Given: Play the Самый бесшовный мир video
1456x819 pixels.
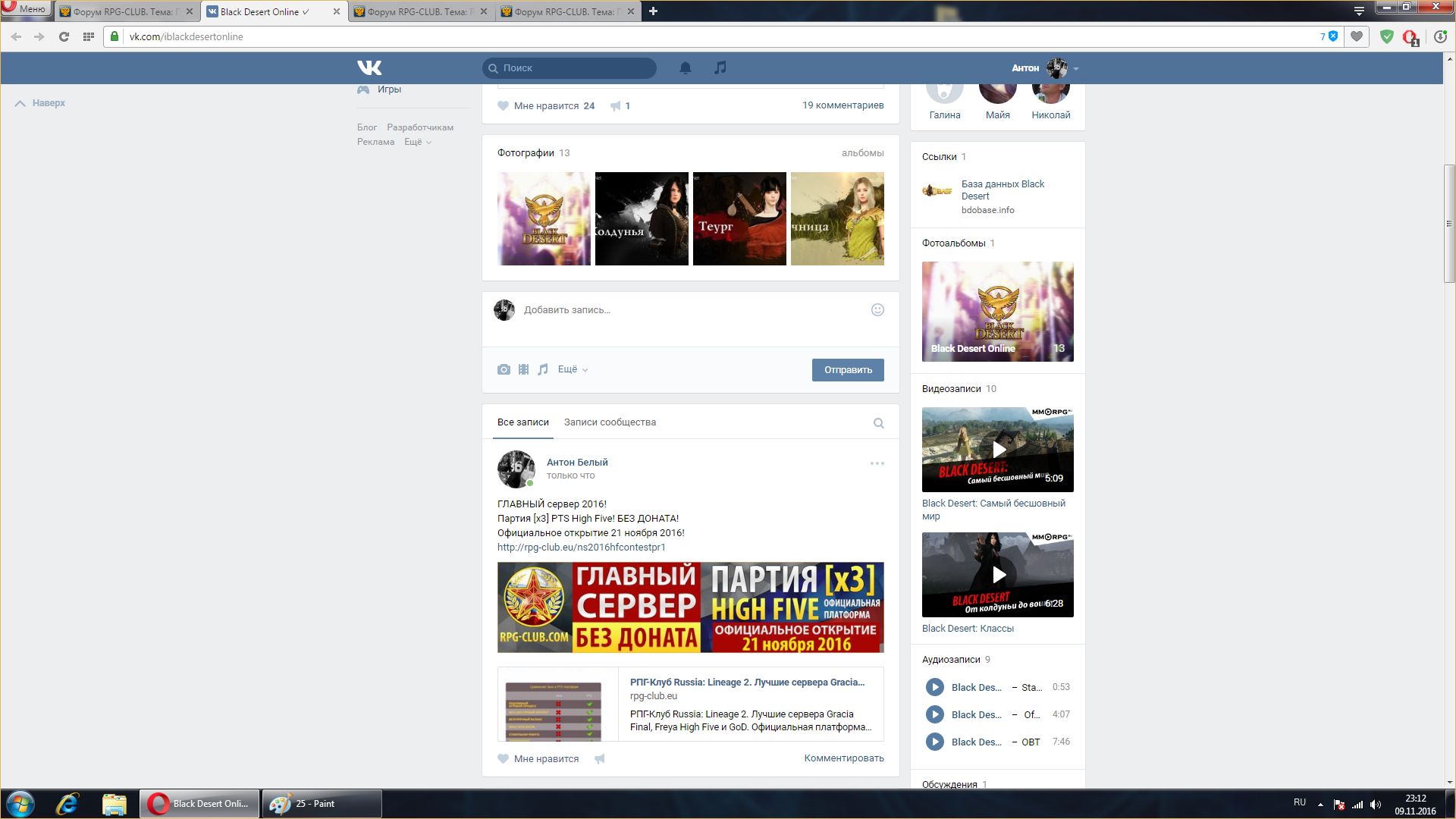Looking at the screenshot, I should [x=998, y=450].
